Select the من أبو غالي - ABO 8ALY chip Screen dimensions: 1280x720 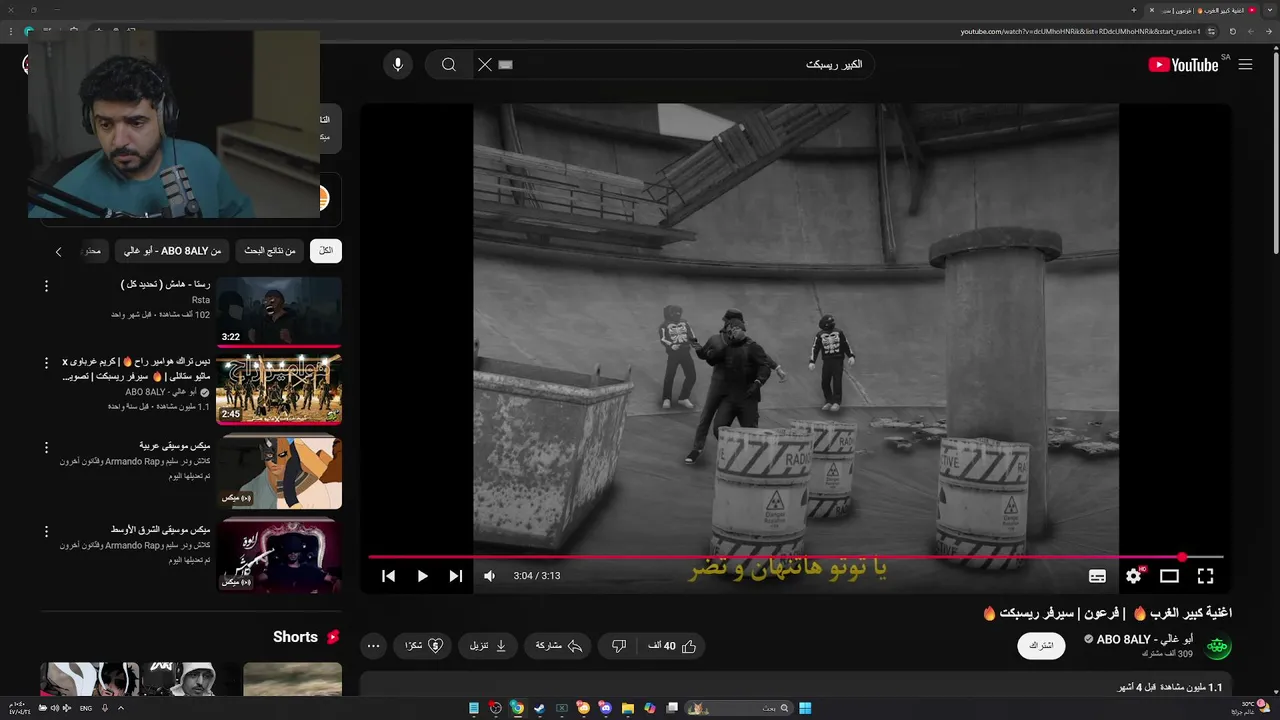click(172, 251)
